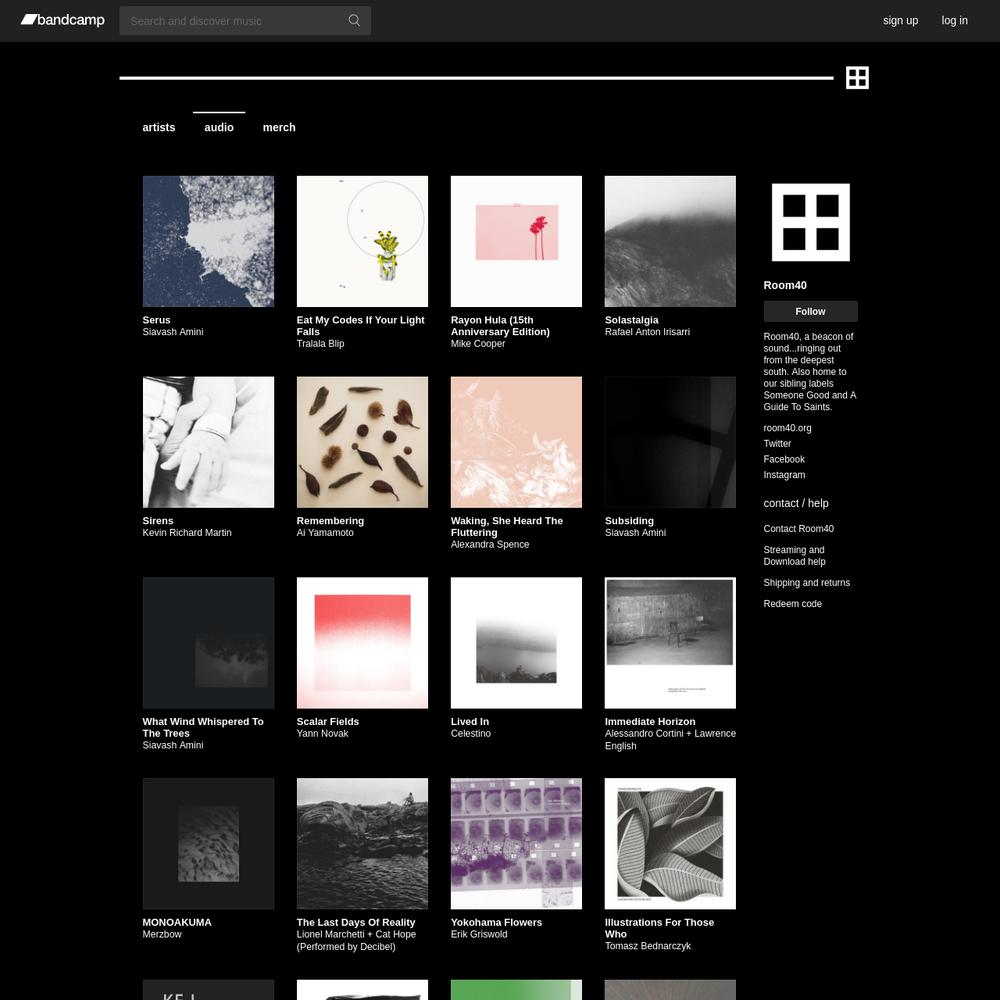
Task: Click the MONOAKUMA album title
Action: (x=177, y=922)
